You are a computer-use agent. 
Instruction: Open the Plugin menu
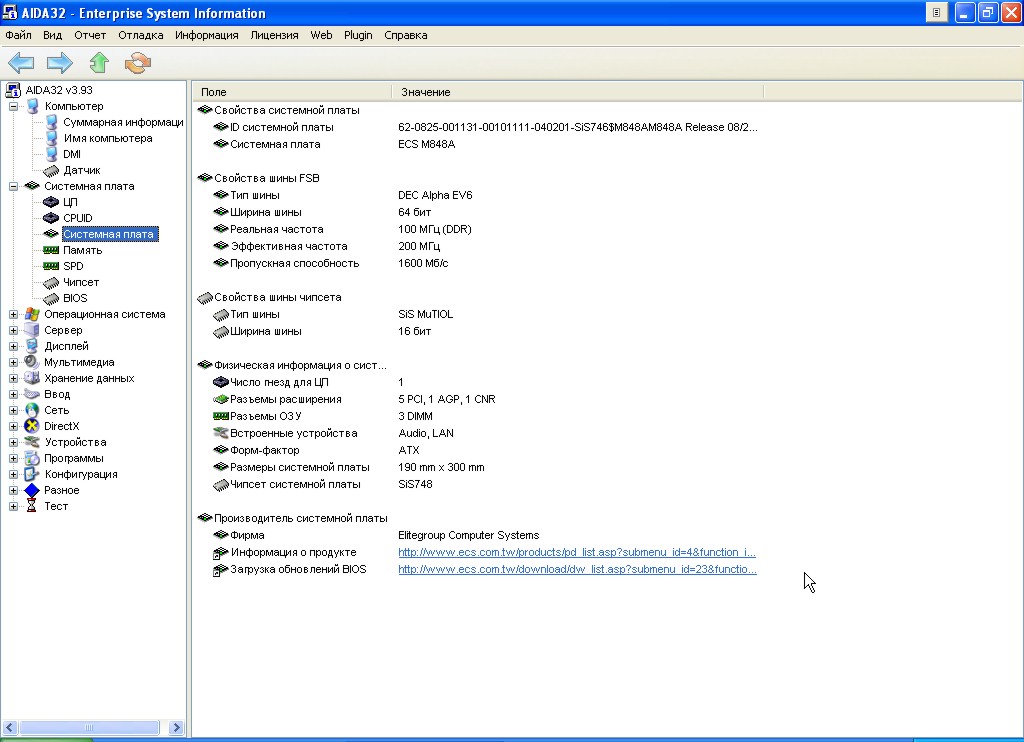click(x=358, y=35)
